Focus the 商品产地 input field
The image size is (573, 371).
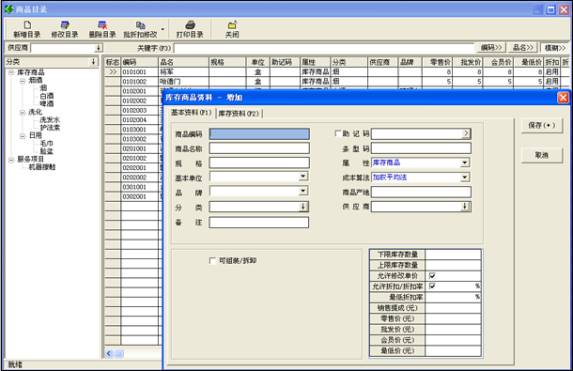(x=421, y=192)
